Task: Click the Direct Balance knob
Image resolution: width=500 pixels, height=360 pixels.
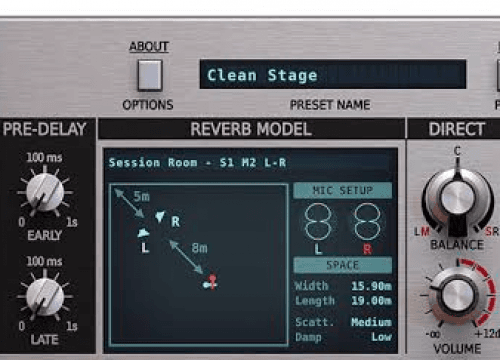Action: 457,199
